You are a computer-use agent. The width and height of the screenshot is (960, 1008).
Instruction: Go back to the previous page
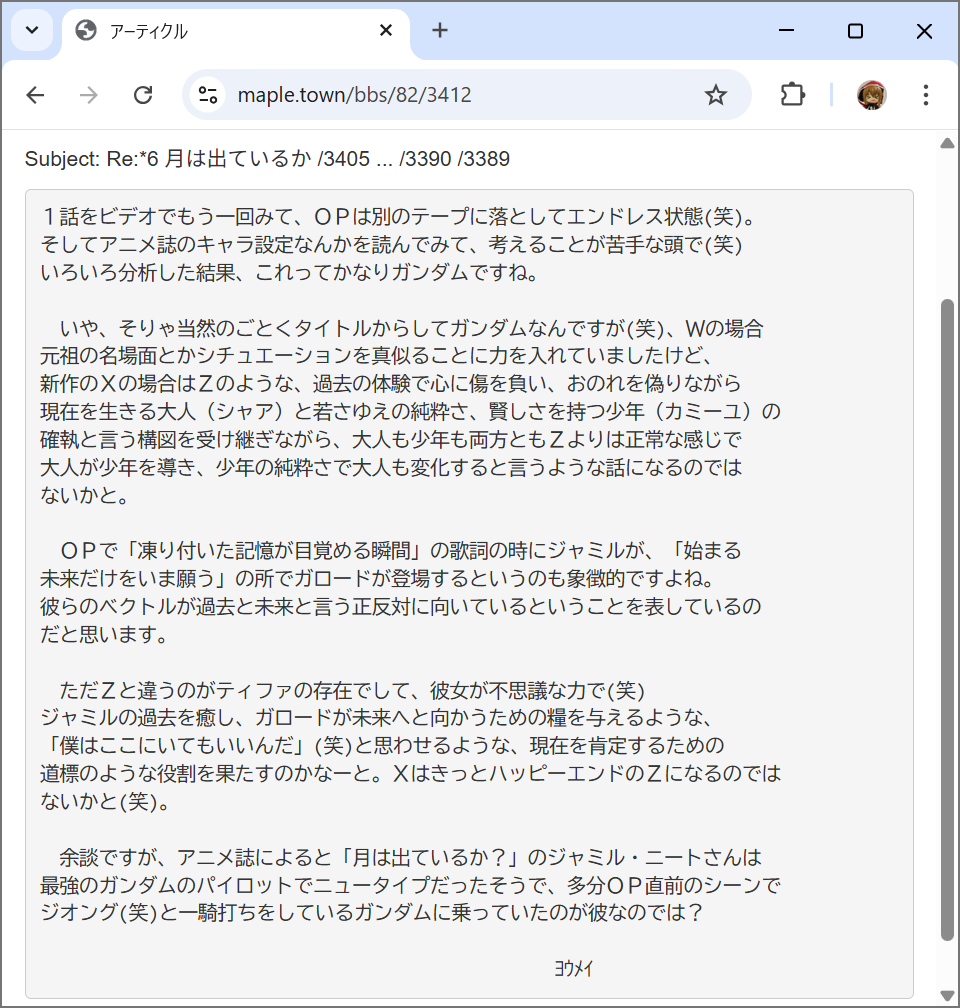[x=36, y=95]
